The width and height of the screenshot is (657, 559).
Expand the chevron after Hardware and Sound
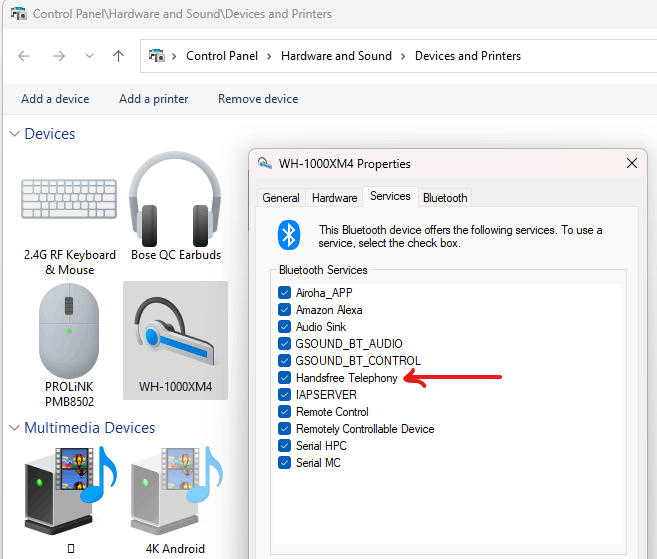click(x=403, y=56)
